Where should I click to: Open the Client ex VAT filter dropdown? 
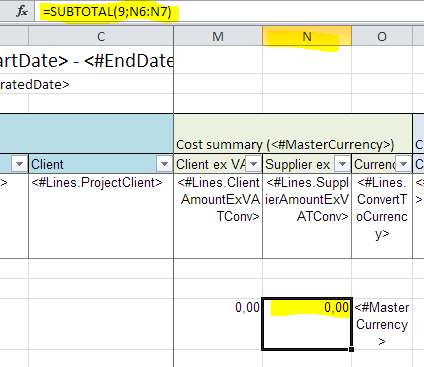pyautogui.click(x=253, y=164)
